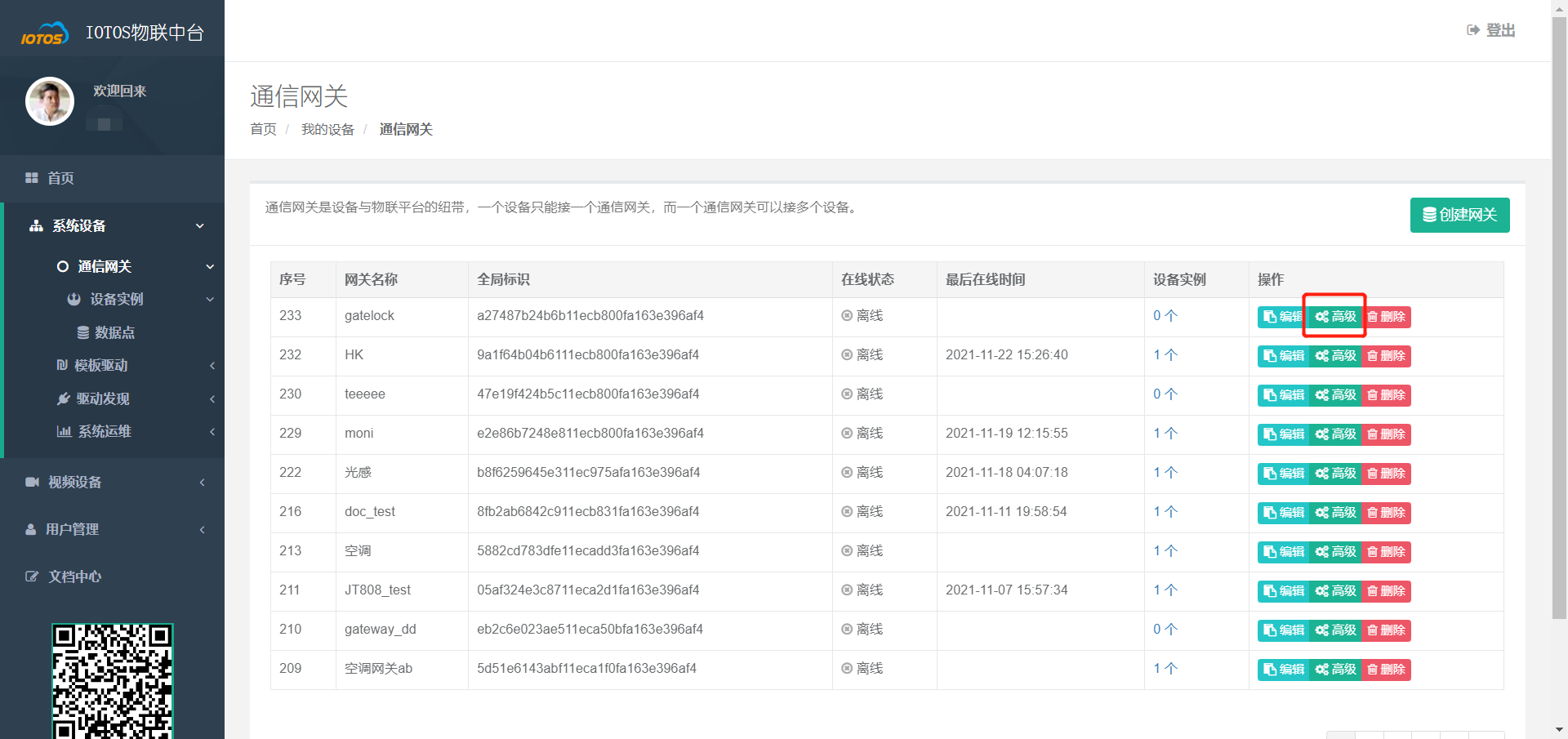Click the 数据点 database icon

click(83, 332)
